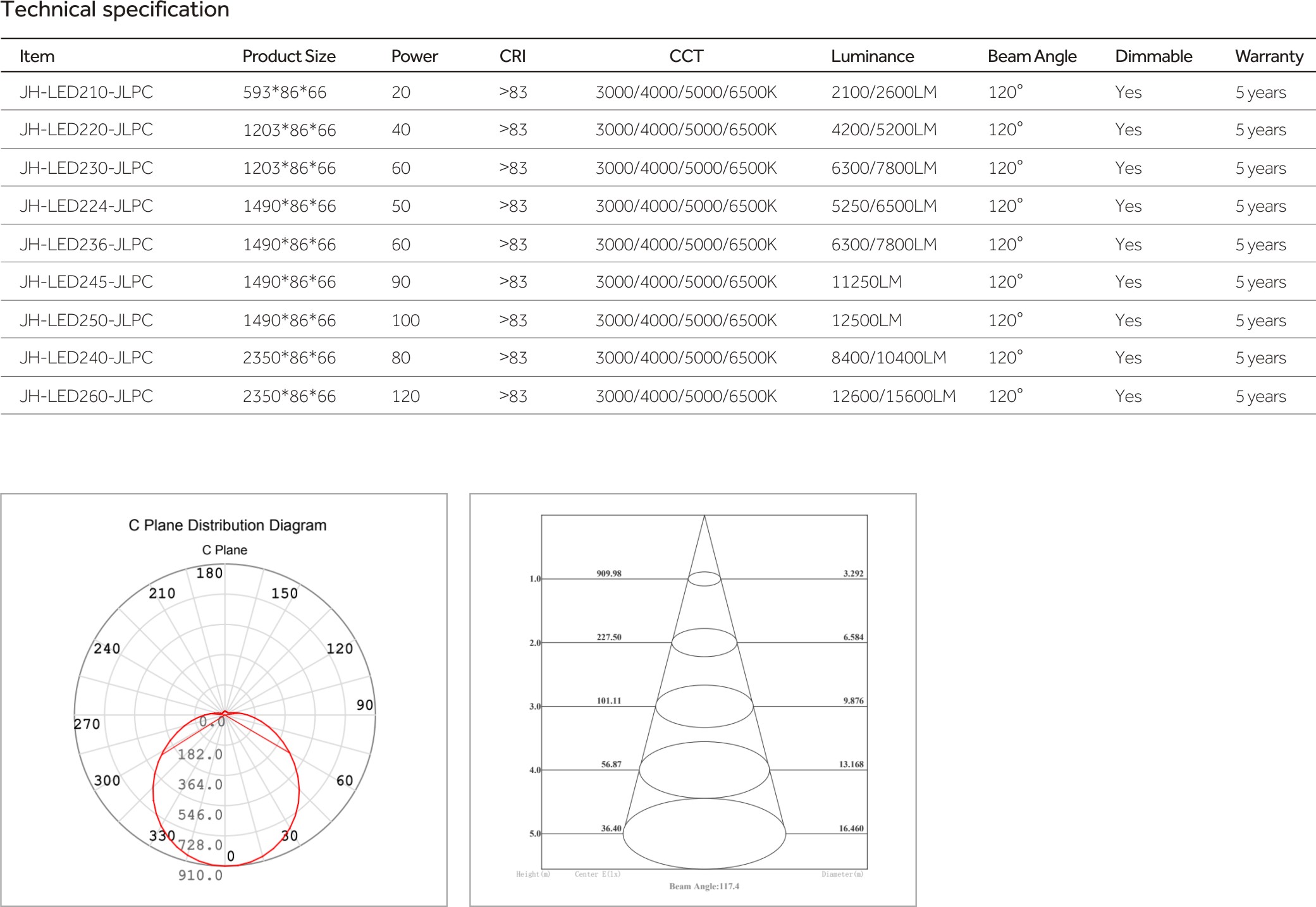The height and width of the screenshot is (907, 1316).
Task: Click the 'C Plane' subtitle label
Action: [x=224, y=550]
